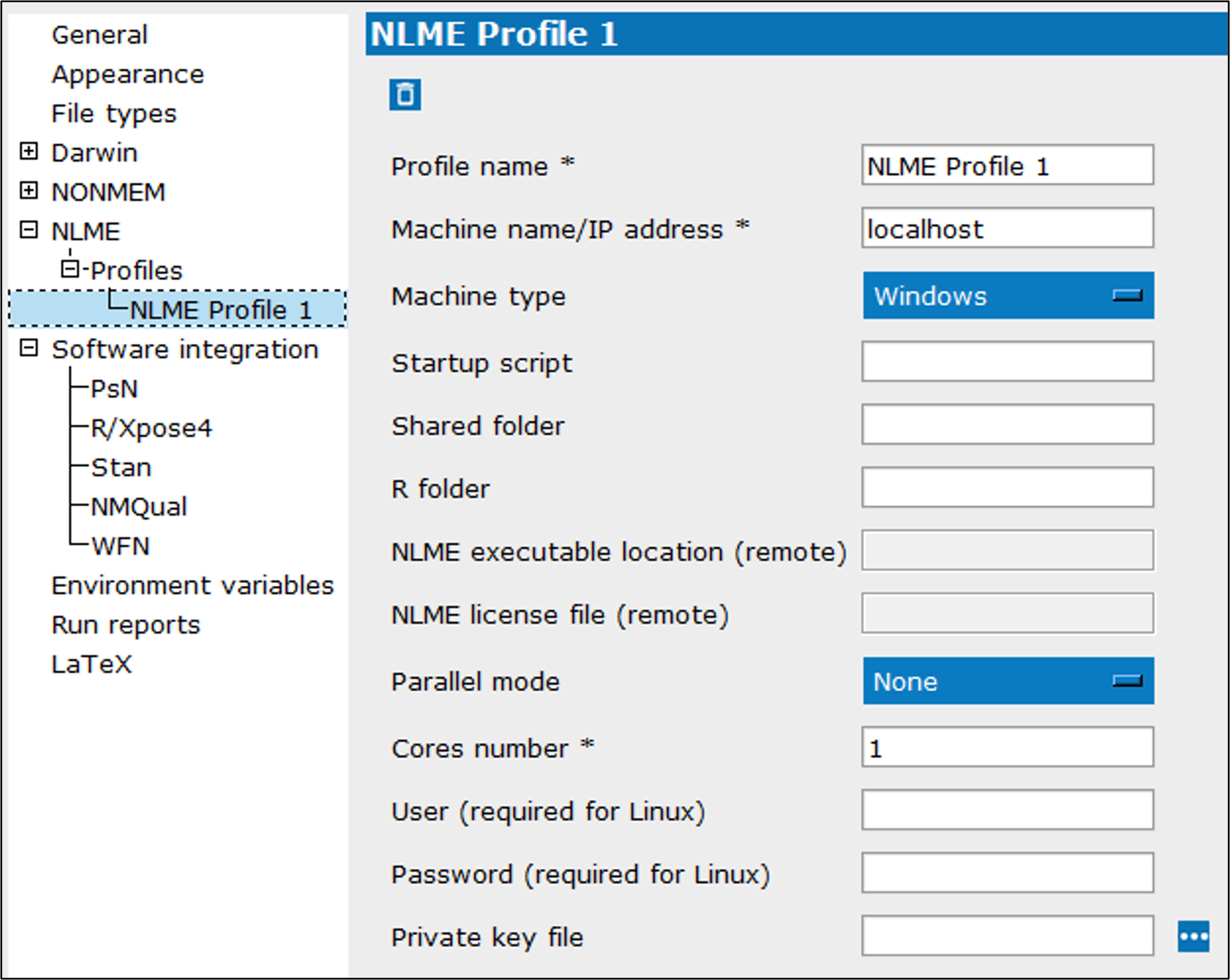This screenshot has width=1230, height=980.
Task: Open R/Xpose4 integration settings
Action: tap(152, 428)
